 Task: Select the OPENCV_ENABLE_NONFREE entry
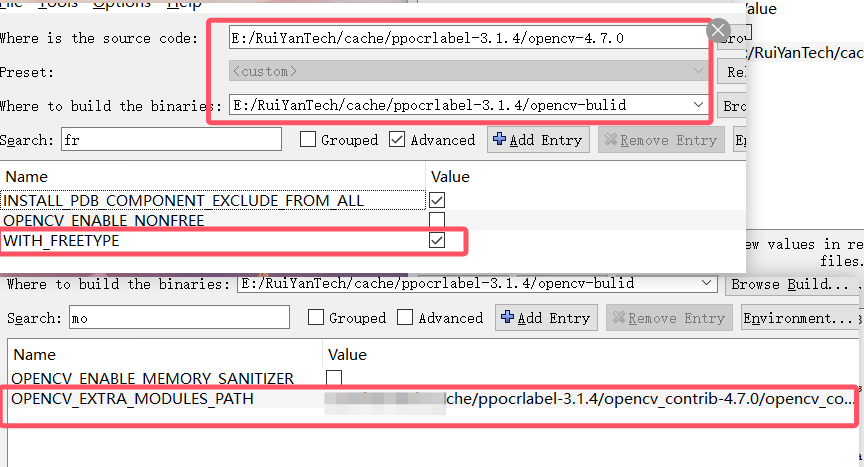(104, 221)
